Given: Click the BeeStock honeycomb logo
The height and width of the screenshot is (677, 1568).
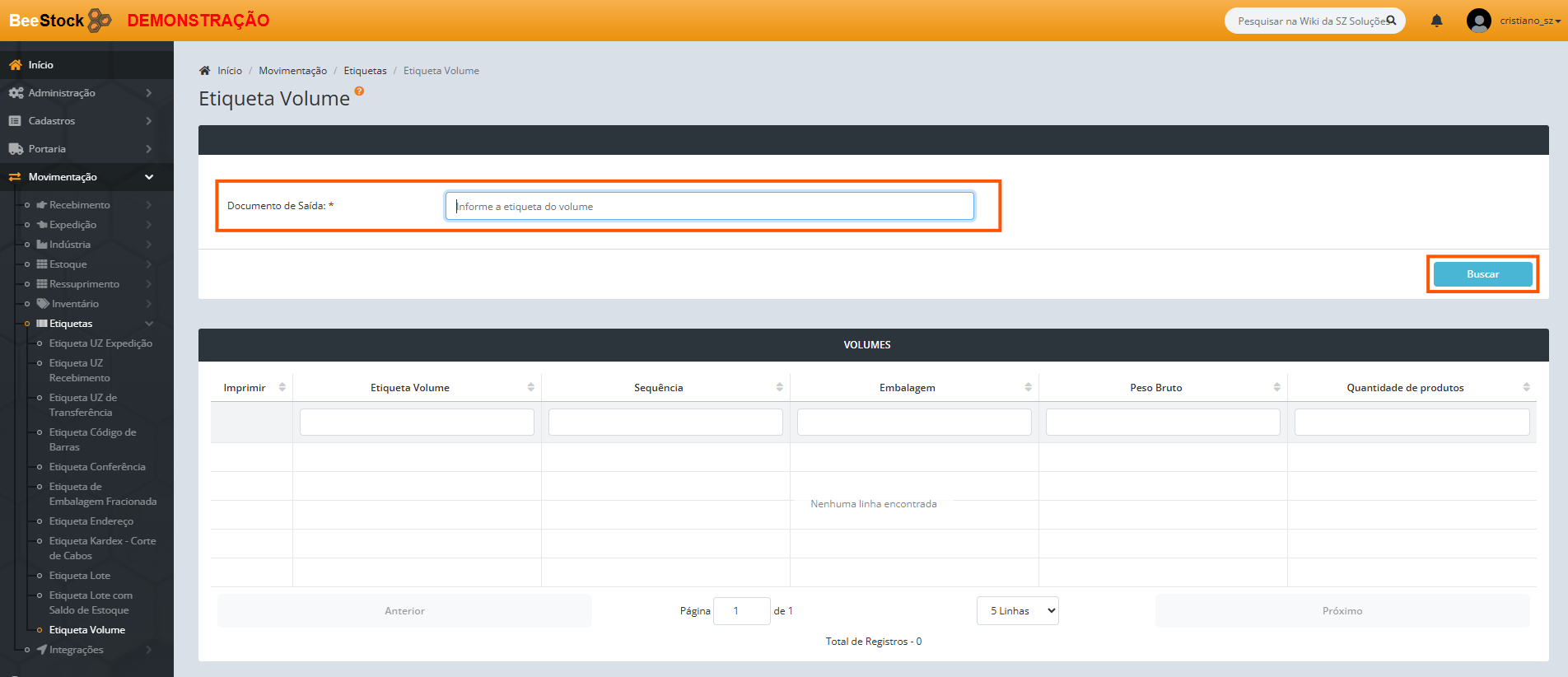Looking at the screenshot, I should point(100,20).
